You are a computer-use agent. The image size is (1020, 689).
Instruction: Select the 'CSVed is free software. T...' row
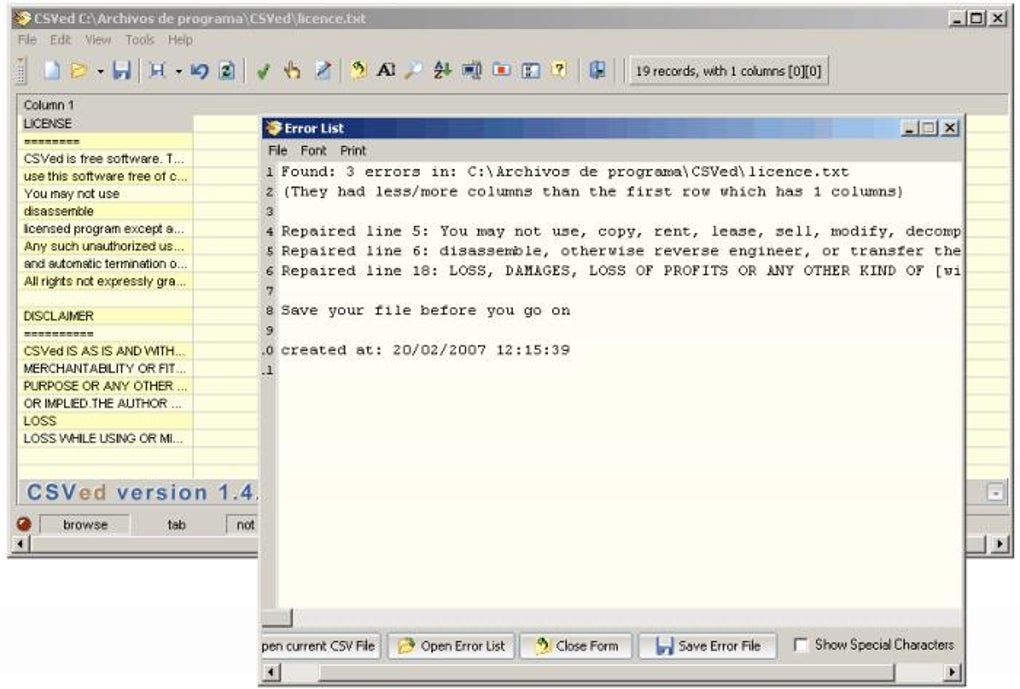point(105,159)
